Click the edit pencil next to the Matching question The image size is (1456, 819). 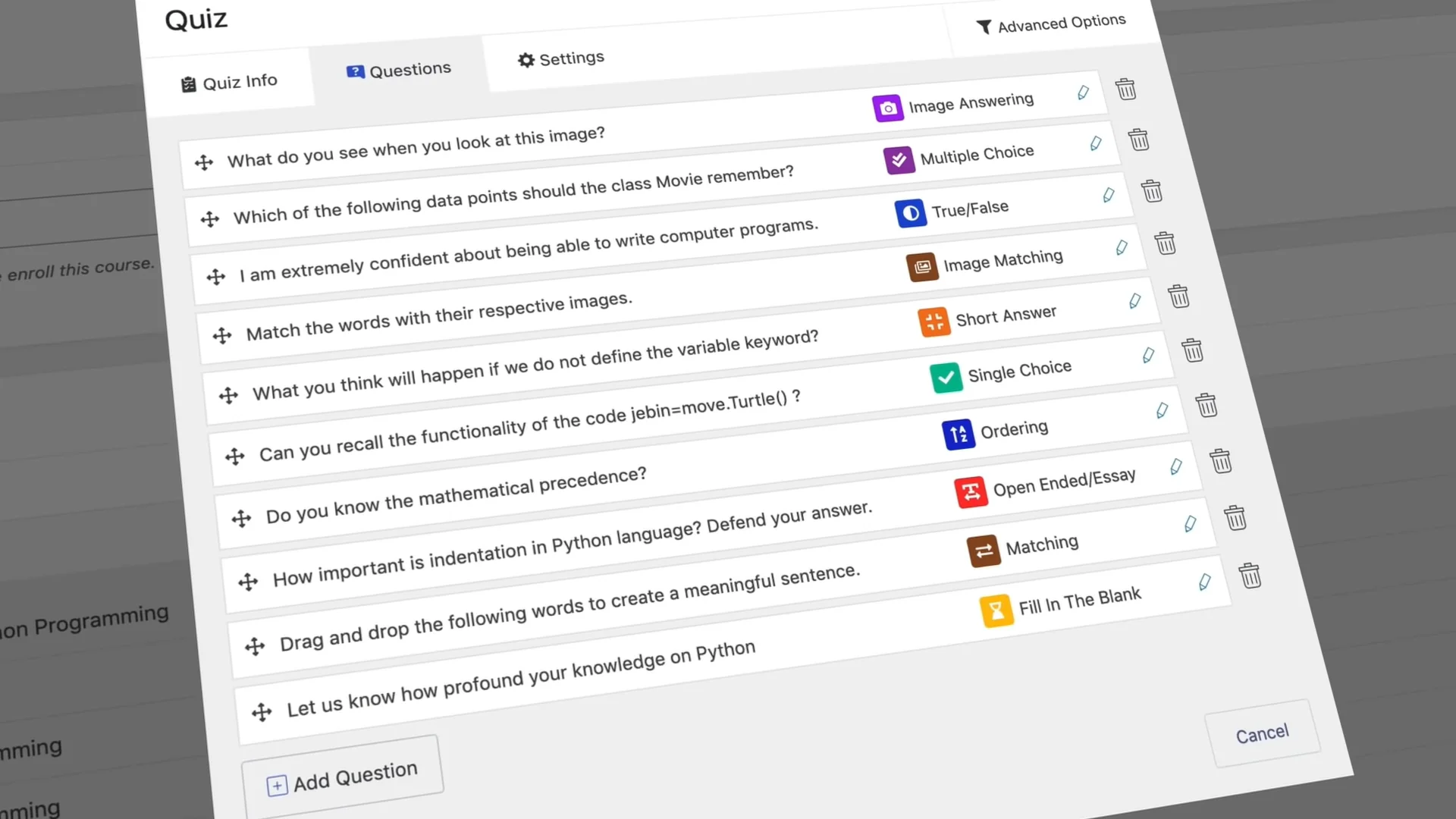pos(1189,523)
